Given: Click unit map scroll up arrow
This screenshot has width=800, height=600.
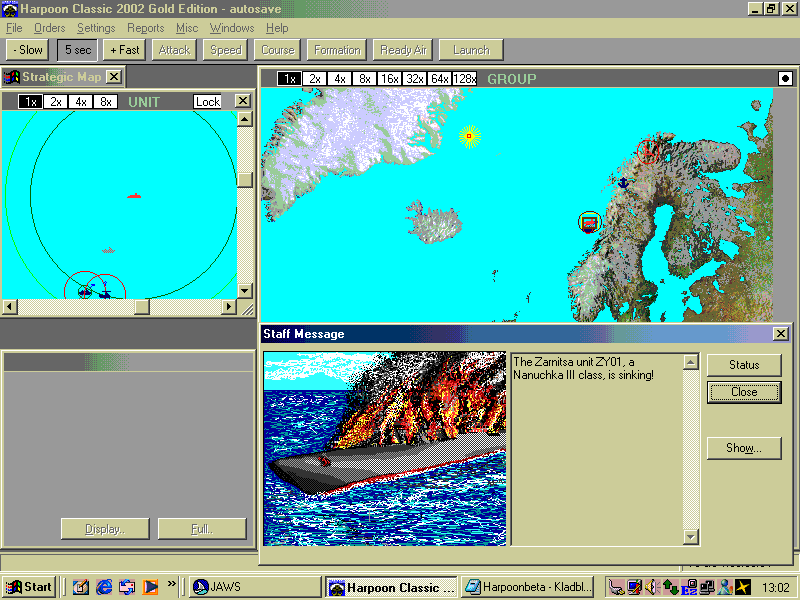Looking at the screenshot, I should click(x=245, y=119).
